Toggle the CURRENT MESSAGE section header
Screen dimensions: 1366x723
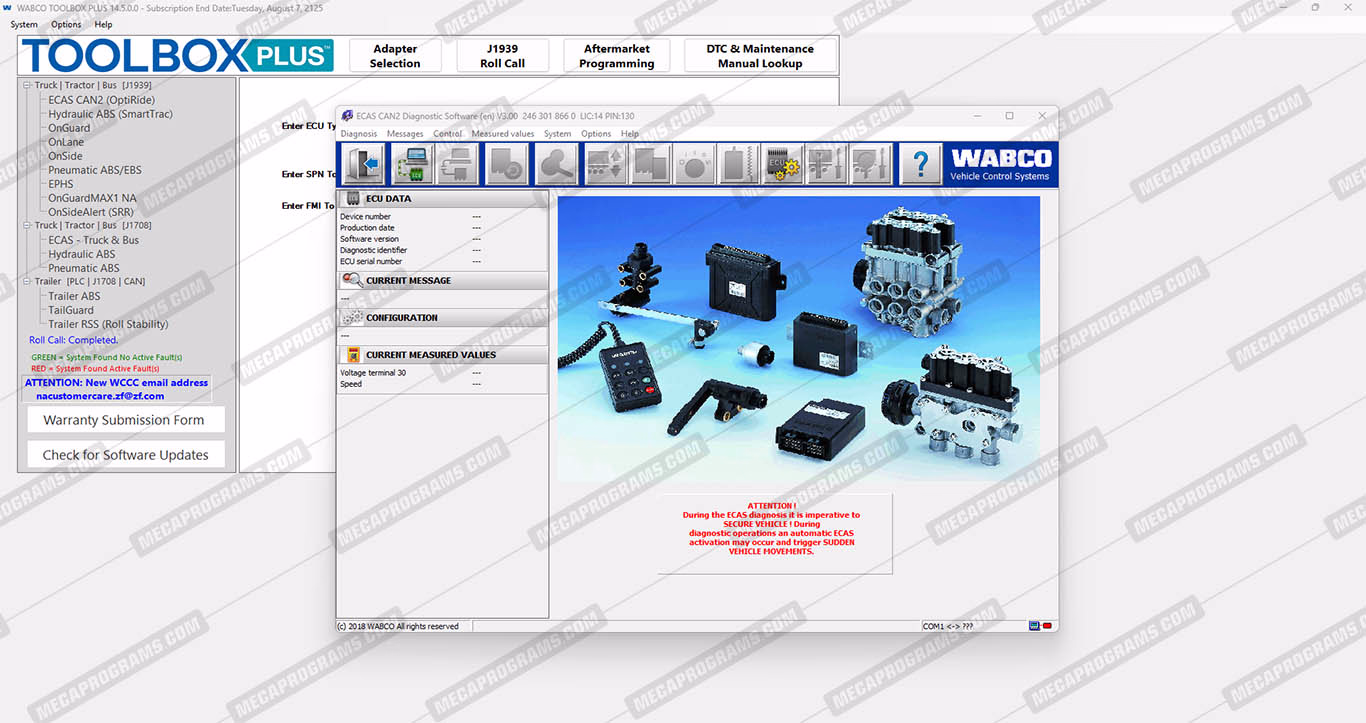pos(443,281)
